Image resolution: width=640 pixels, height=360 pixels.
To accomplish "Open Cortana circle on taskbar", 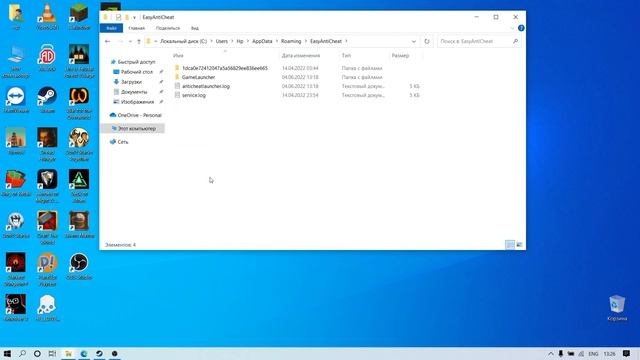I will coord(37,353).
